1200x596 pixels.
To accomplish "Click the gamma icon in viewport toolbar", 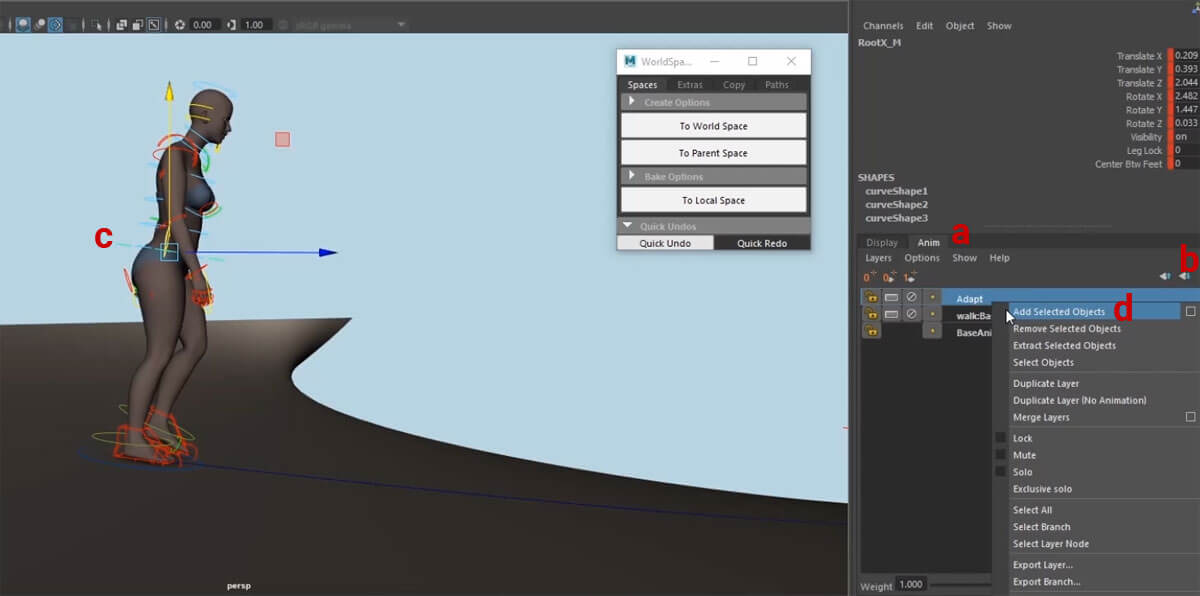I will pyautogui.click(x=232, y=24).
